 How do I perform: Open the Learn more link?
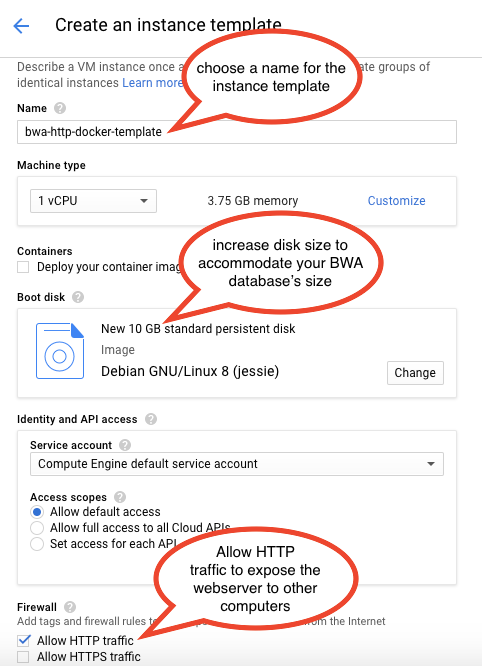coord(152,83)
